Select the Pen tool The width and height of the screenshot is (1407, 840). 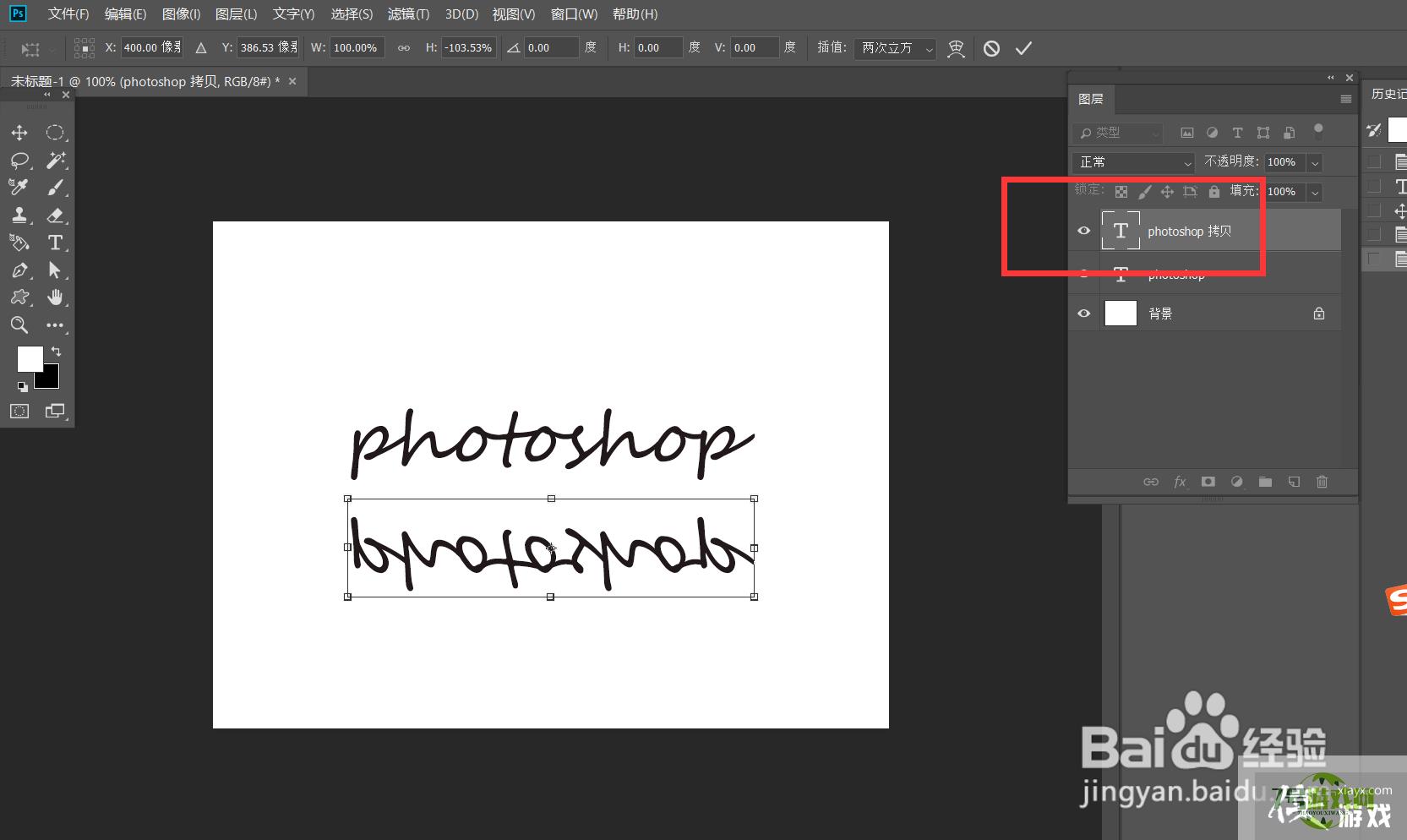click(19, 270)
